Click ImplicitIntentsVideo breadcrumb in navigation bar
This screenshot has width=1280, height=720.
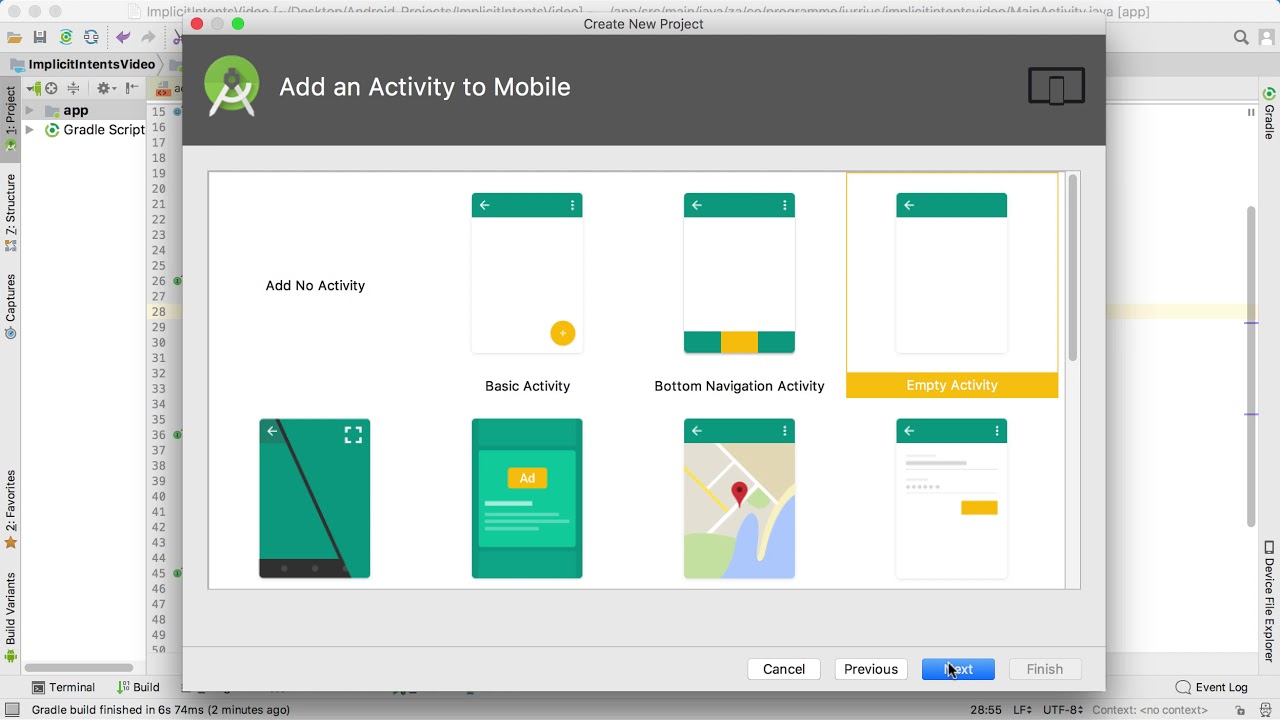(x=83, y=64)
